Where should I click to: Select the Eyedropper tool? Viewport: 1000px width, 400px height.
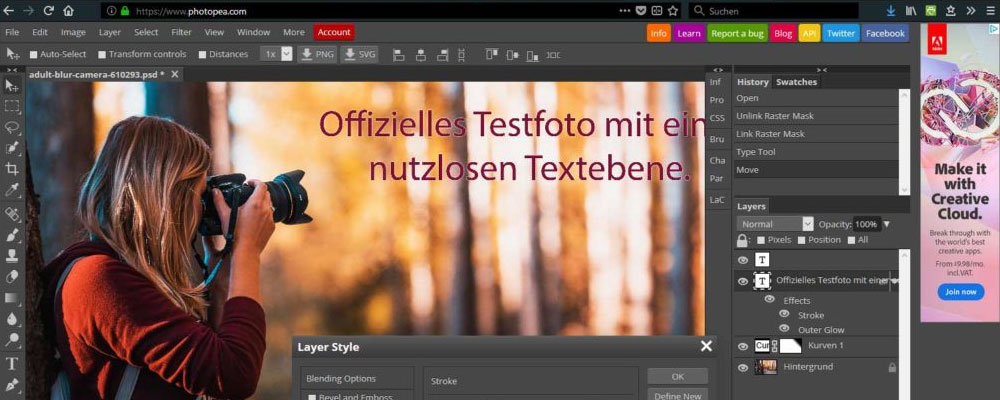click(x=12, y=190)
